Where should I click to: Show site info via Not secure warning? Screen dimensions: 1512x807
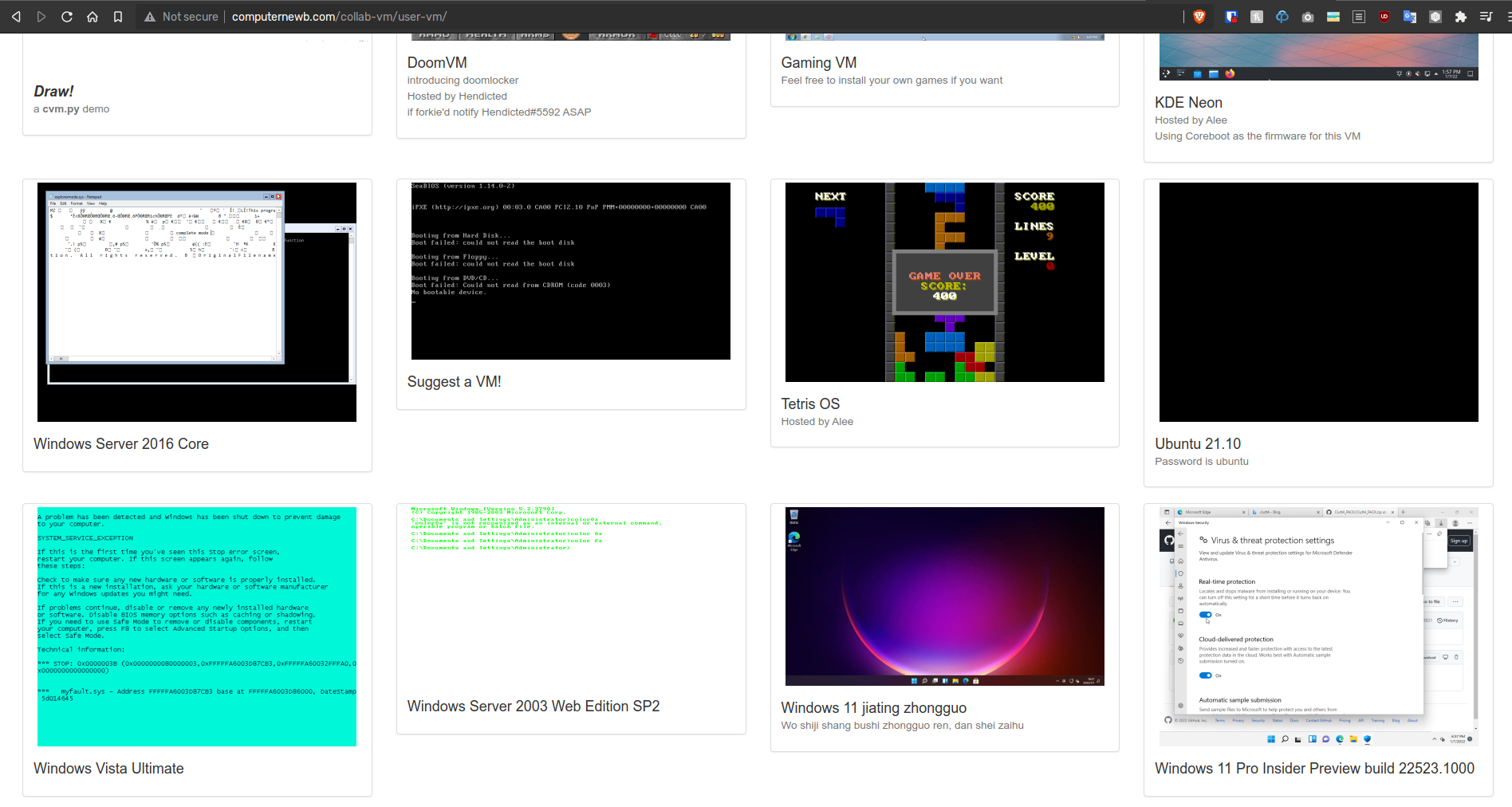[x=182, y=17]
